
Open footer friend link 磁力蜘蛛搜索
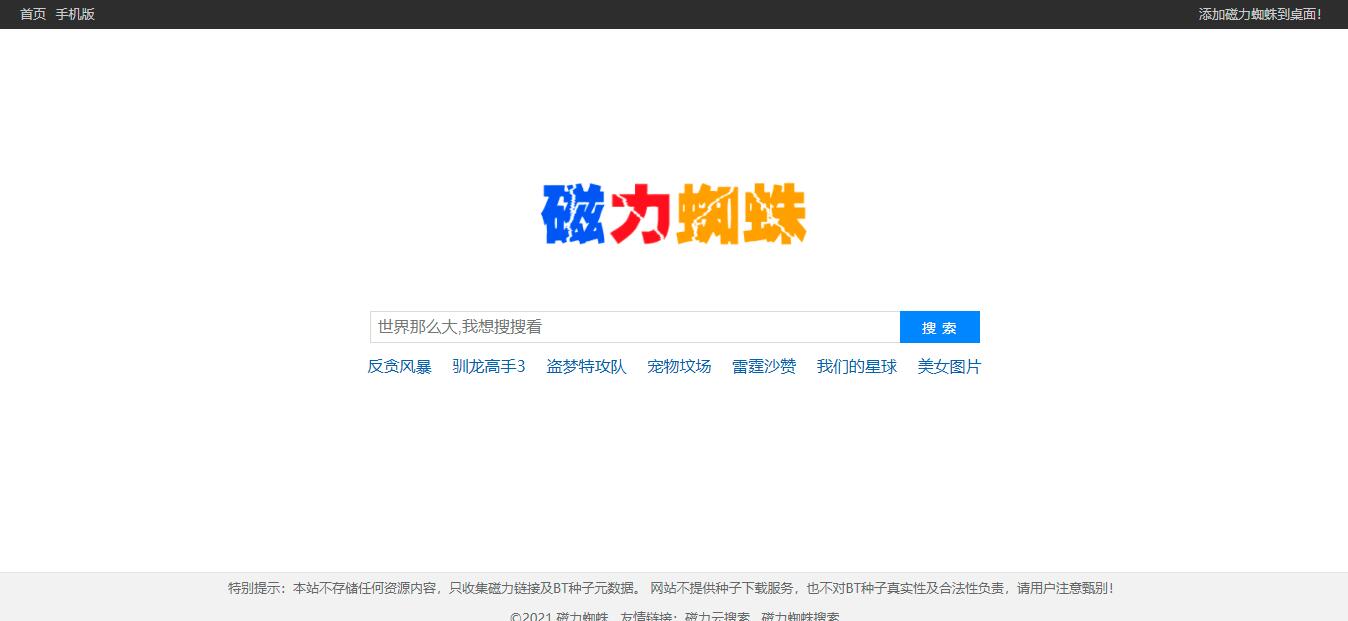(800, 616)
